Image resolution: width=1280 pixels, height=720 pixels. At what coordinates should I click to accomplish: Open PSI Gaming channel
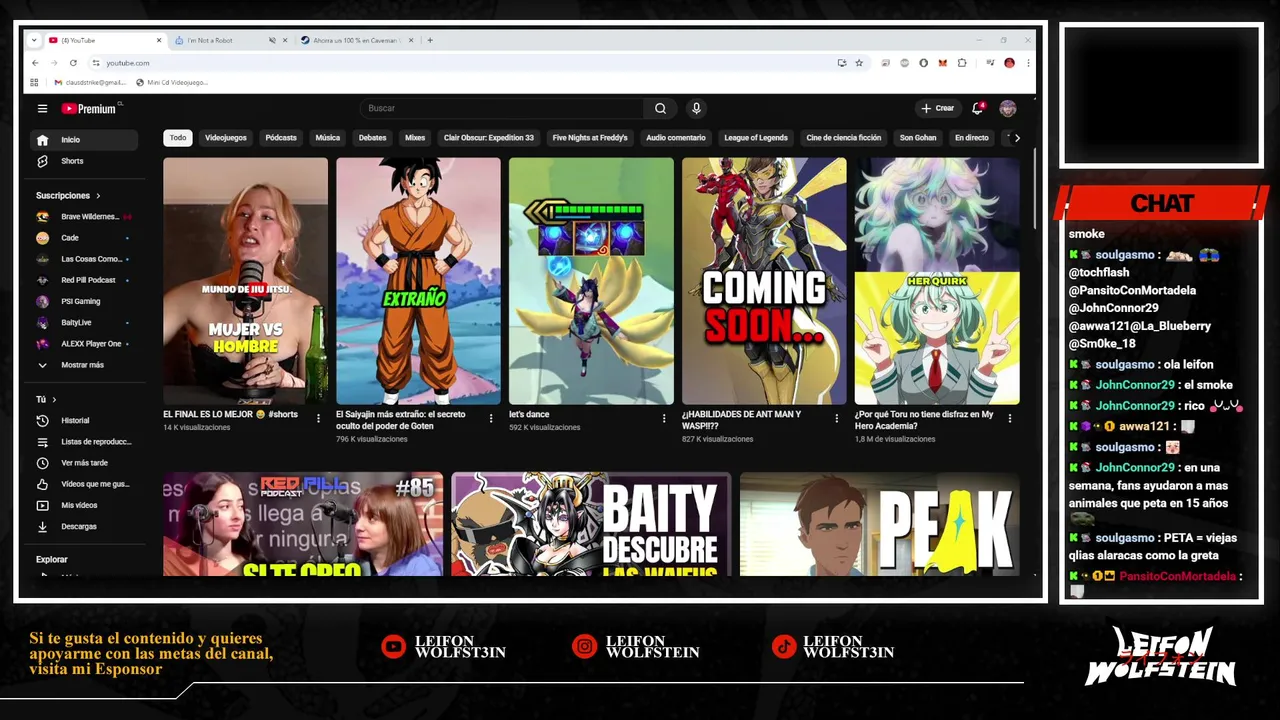tap(84, 301)
